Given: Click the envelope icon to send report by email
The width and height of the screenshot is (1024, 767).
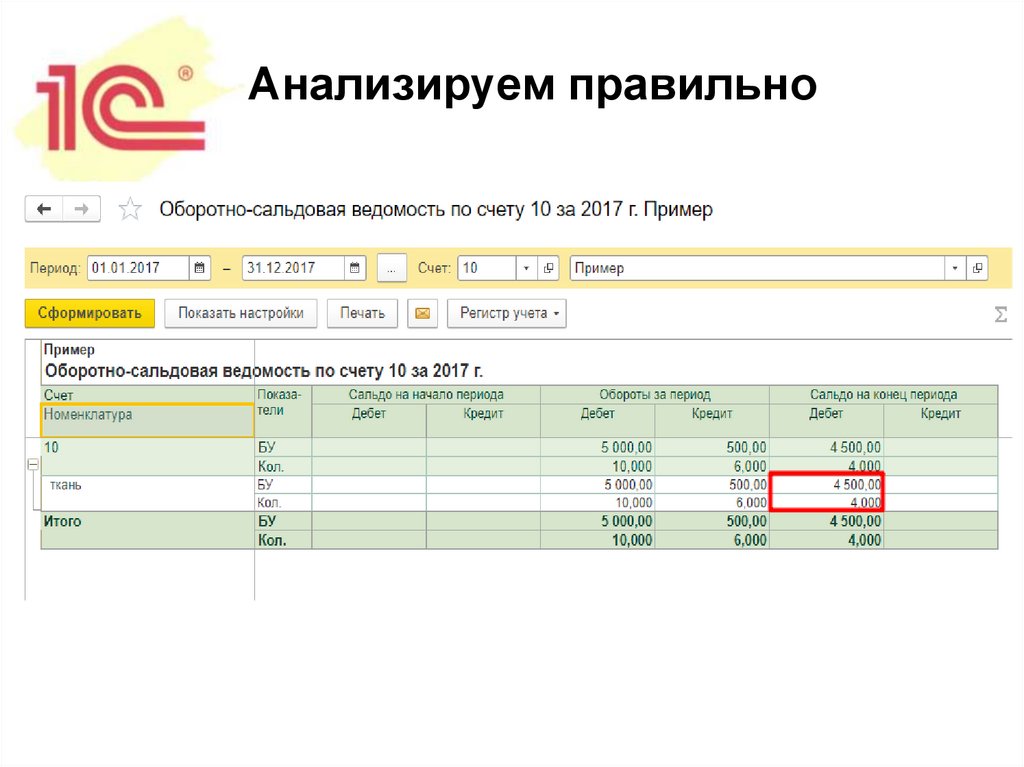Looking at the screenshot, I should pyautogui.click(x=422, y=313).
